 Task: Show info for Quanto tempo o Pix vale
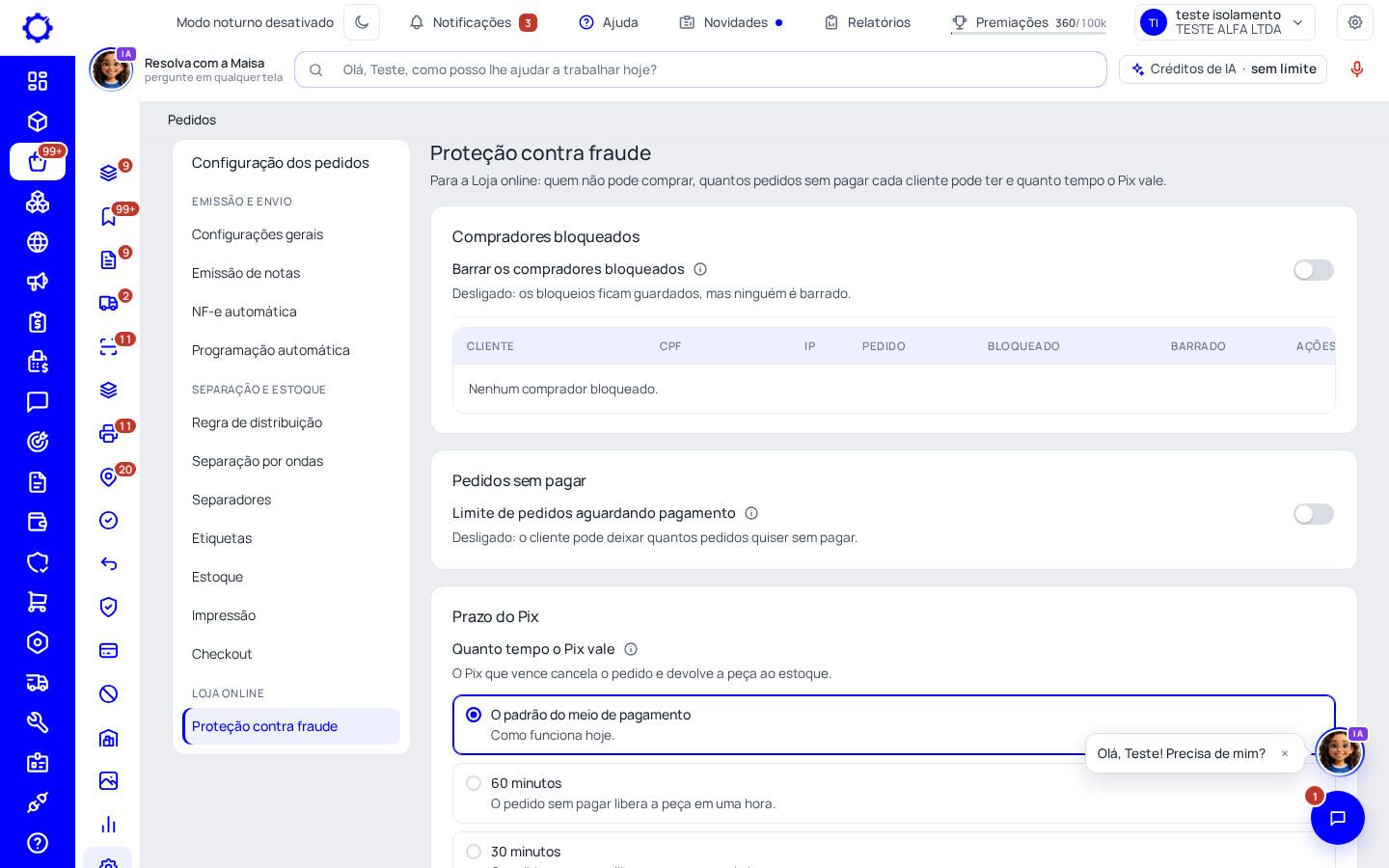point(631,649)
